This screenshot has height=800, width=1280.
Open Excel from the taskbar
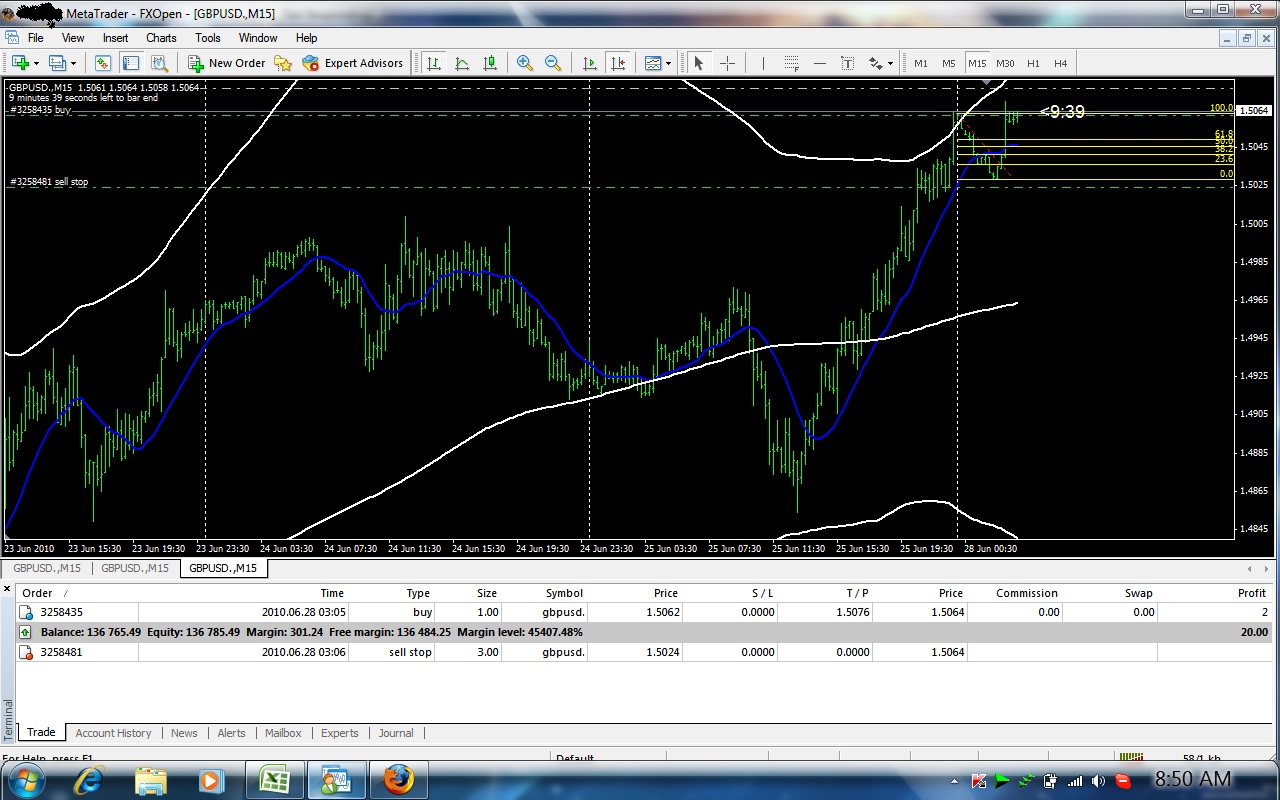pyautogui.click(x=274, y=779)
